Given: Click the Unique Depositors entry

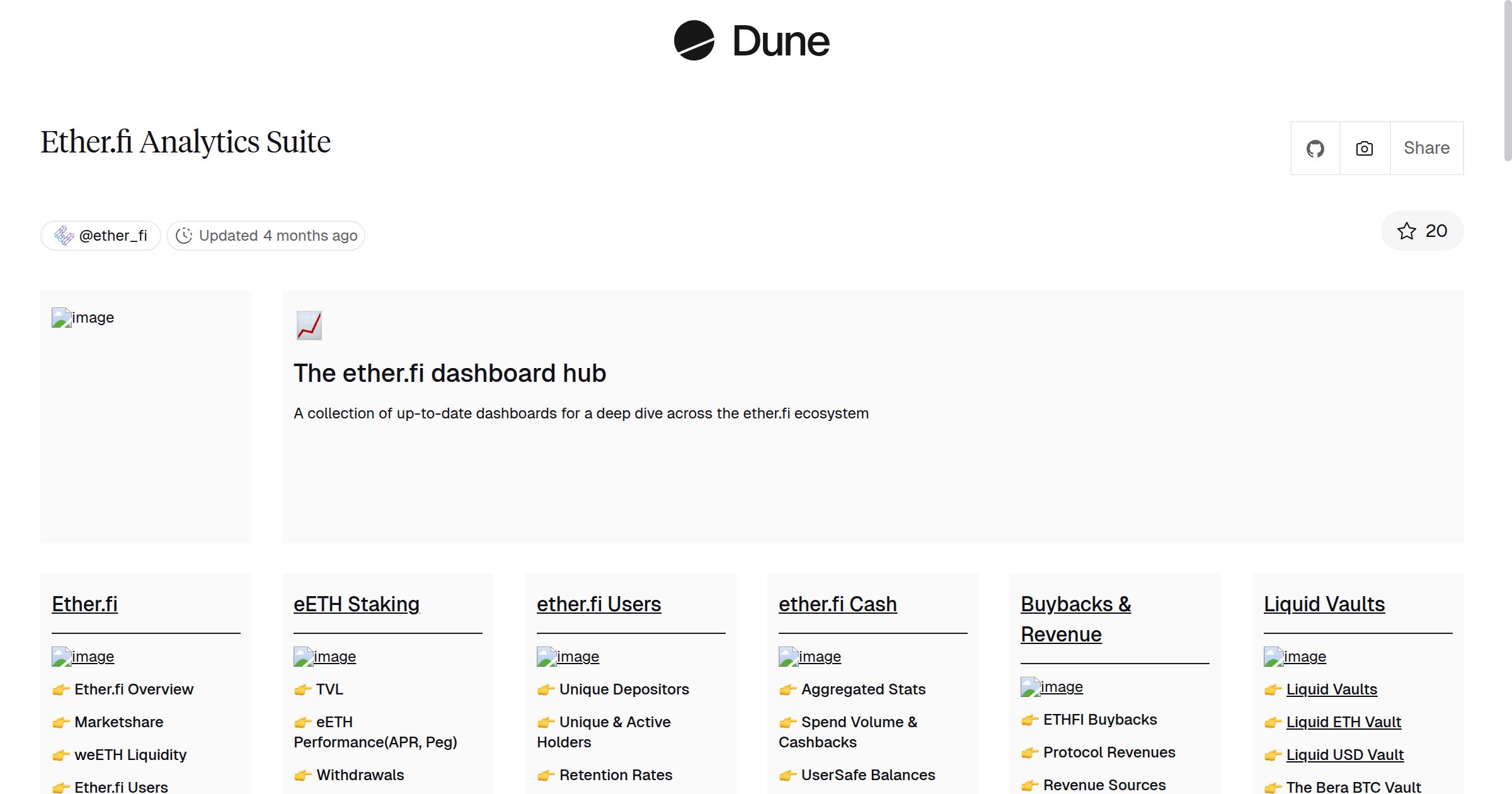Looking at the screenshot, I should (x=624, y=689).
